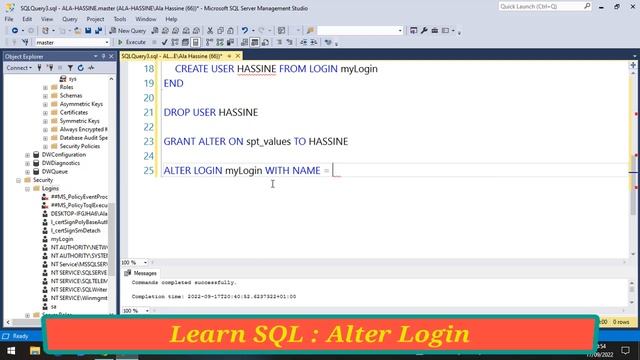Select the Security Policies folder
640x360 pixels.
80,146
